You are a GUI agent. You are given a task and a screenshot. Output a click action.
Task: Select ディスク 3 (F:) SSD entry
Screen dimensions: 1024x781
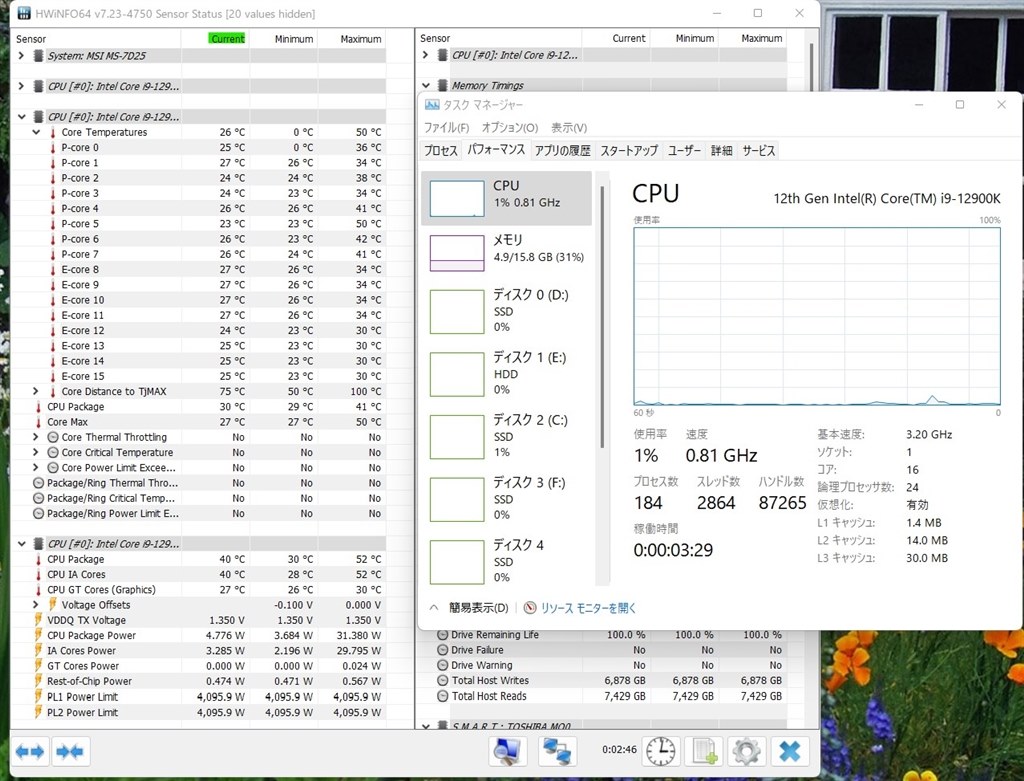[x=507, y=499]
